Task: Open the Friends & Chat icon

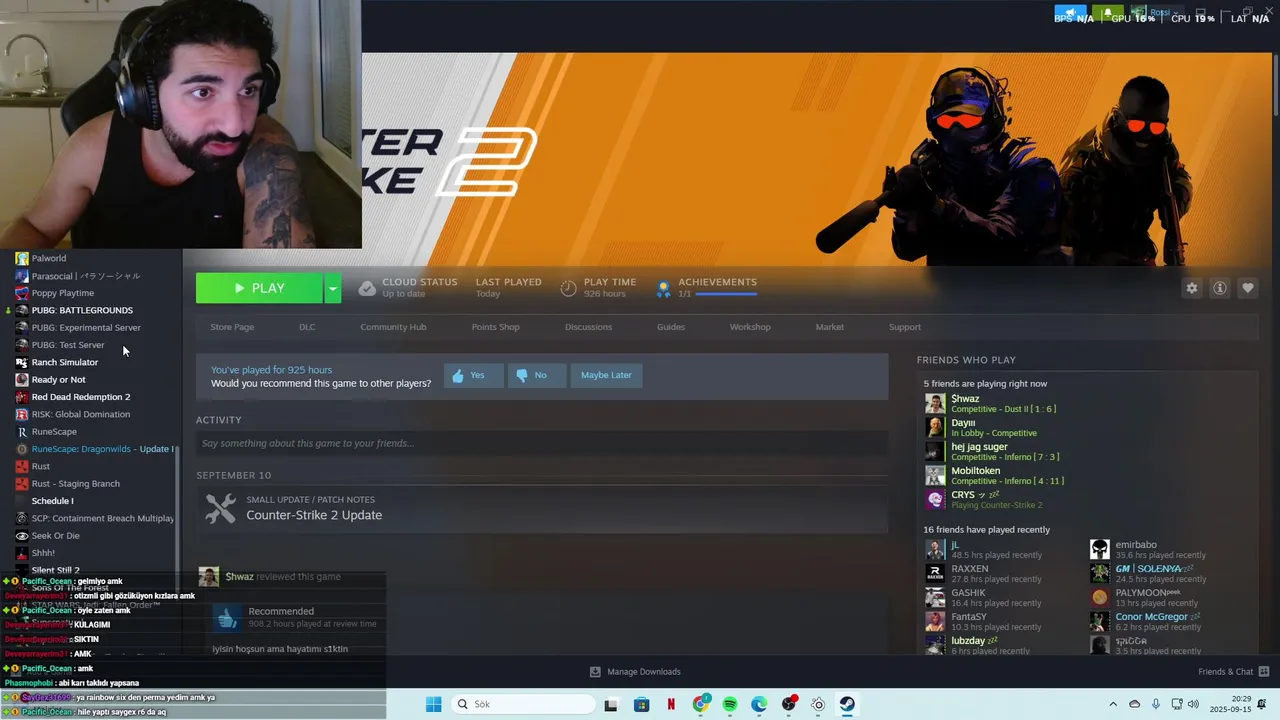Action: pos(1264,672)
